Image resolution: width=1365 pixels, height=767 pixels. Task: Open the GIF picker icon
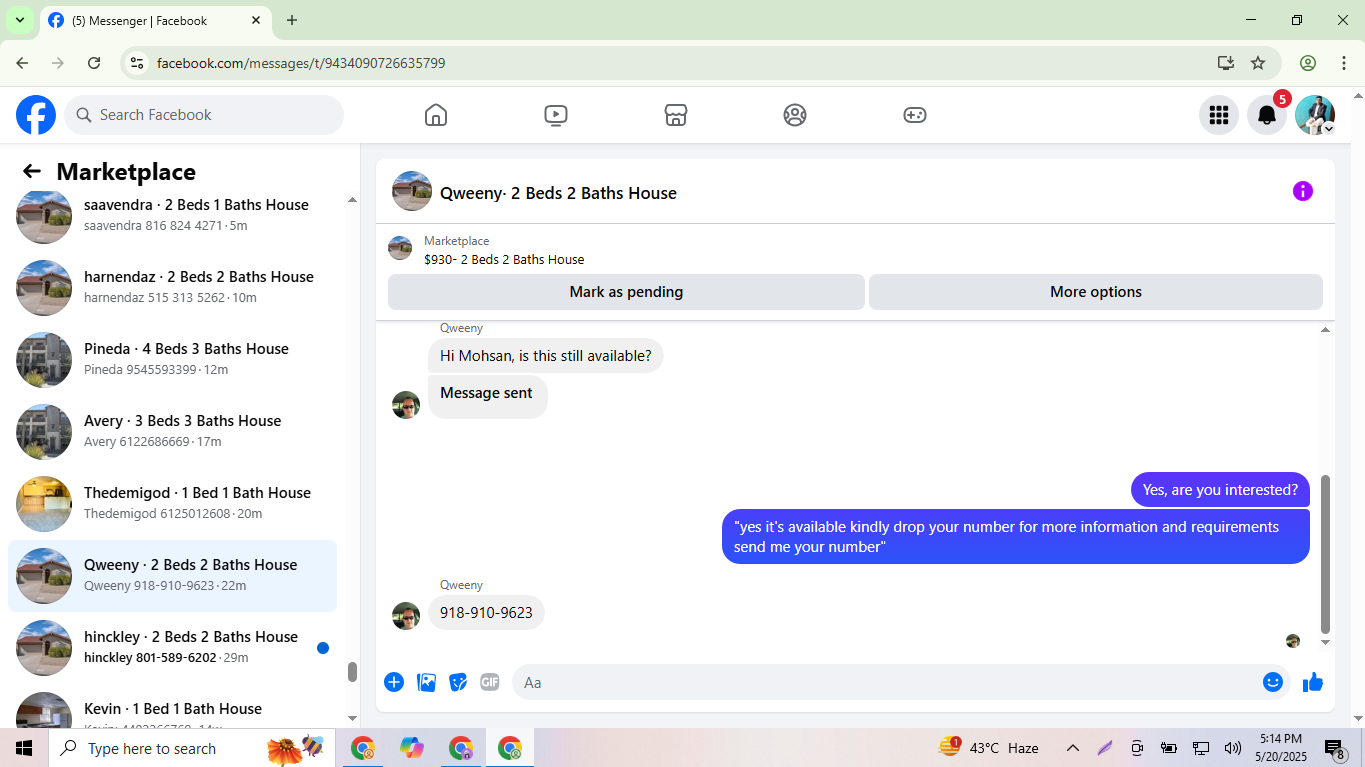[489, 682]
